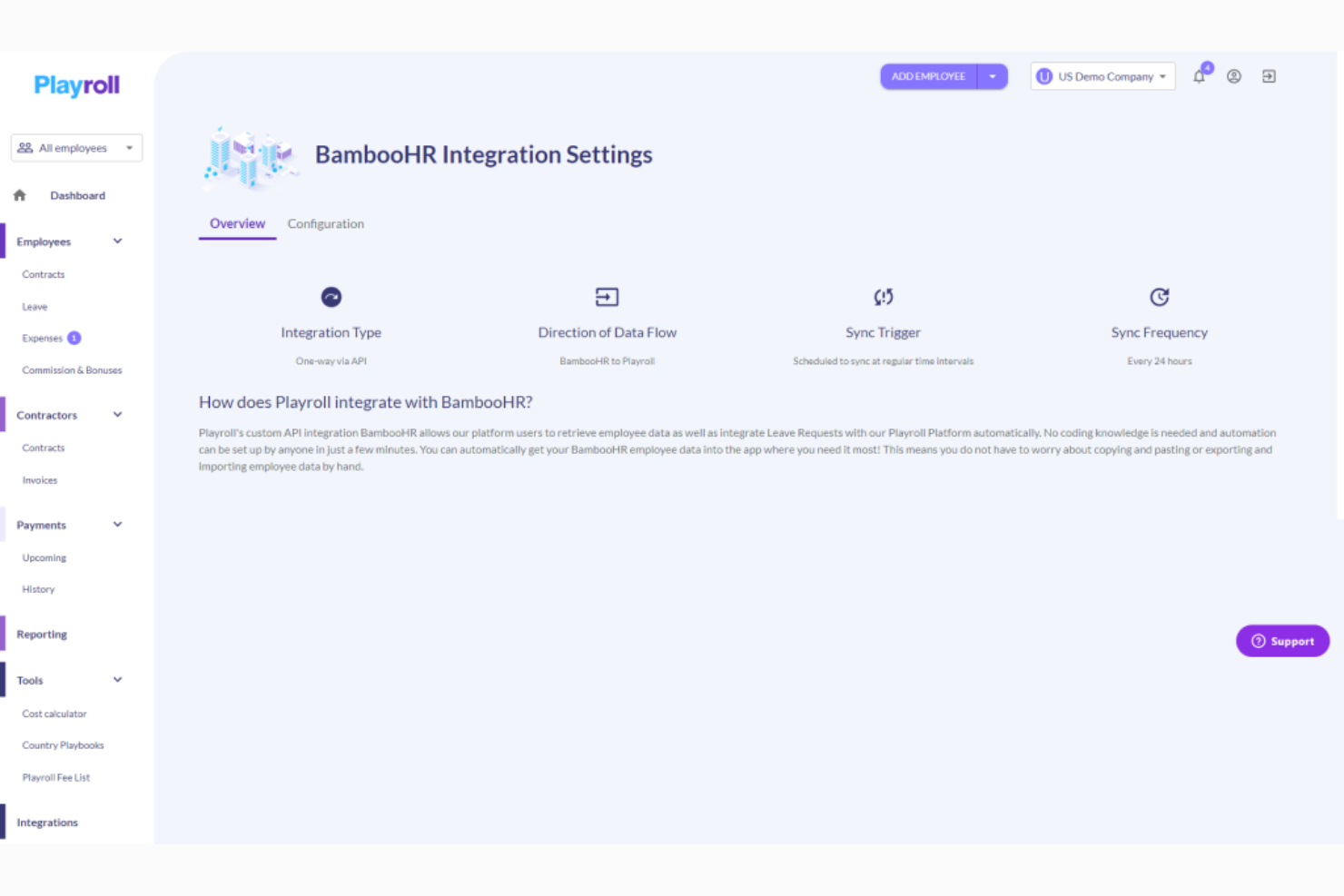Open the Employees menu item
Screen dimensions: 1344x896
click(44, 241)
